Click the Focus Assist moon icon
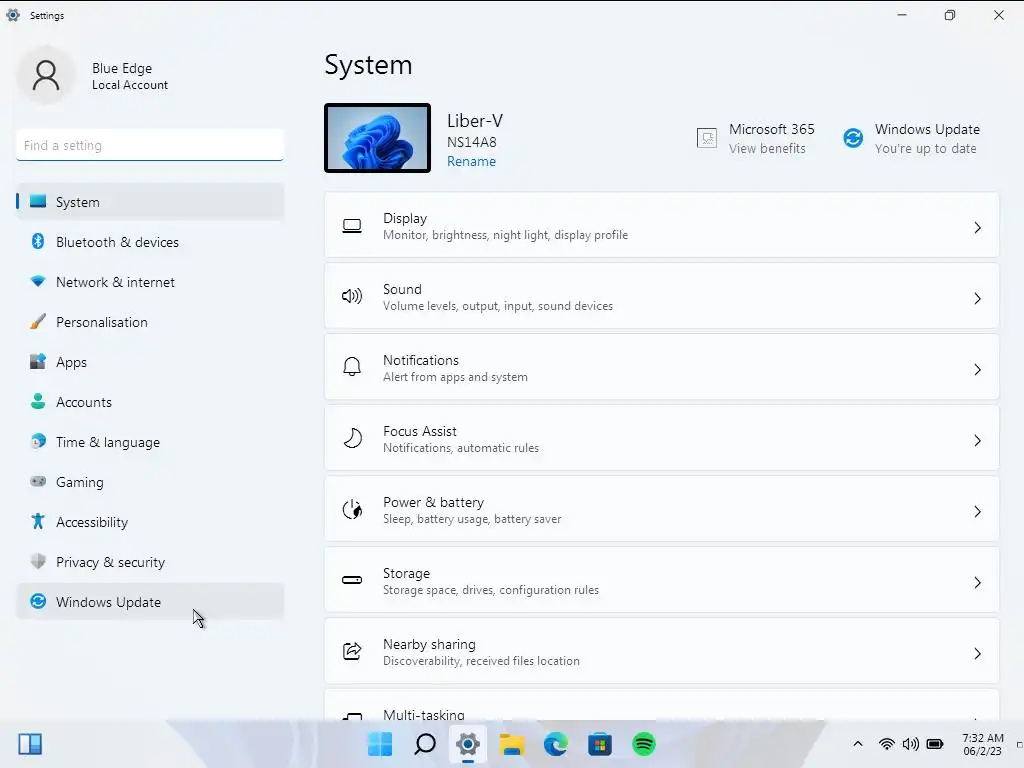The image size is (1024, 768). 352,438
